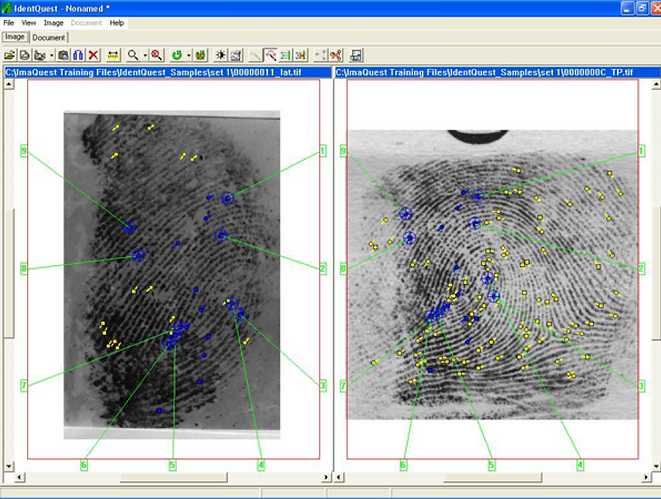Image resolution: width=661 pixels, height=499 pixels.
Task: Click the save chart image icon
Action: tap(356, 55)
